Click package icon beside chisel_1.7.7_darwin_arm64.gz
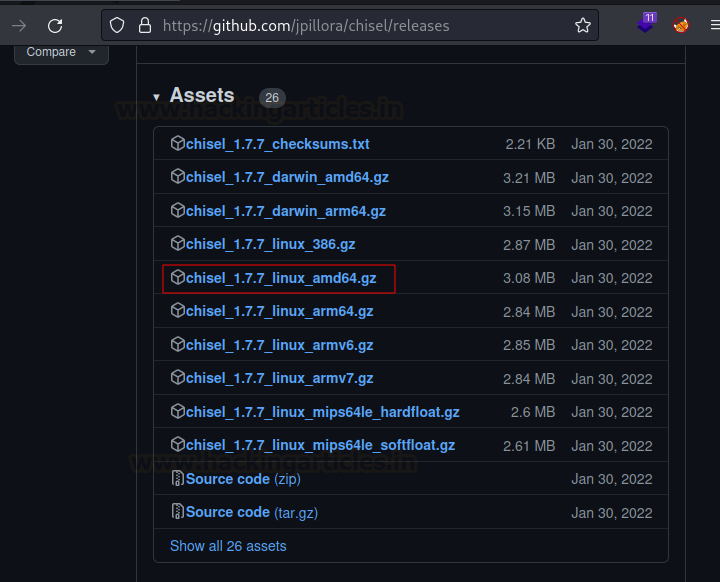Image resolution: width=720 pixels, height=582 pixels. tap(178, 210)
